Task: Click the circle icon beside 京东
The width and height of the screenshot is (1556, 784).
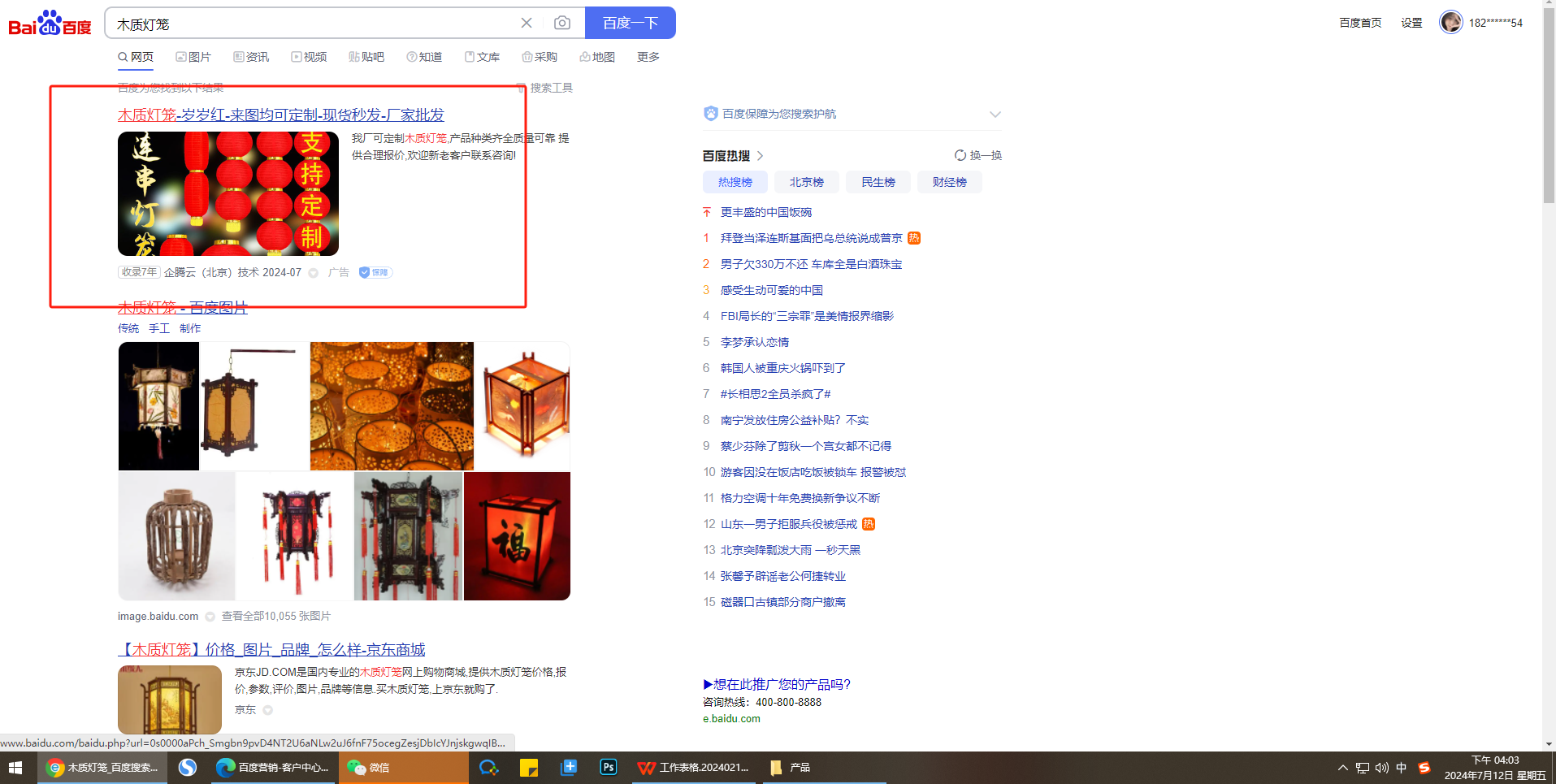Action: pyautogui.click(x=268, y=710)
